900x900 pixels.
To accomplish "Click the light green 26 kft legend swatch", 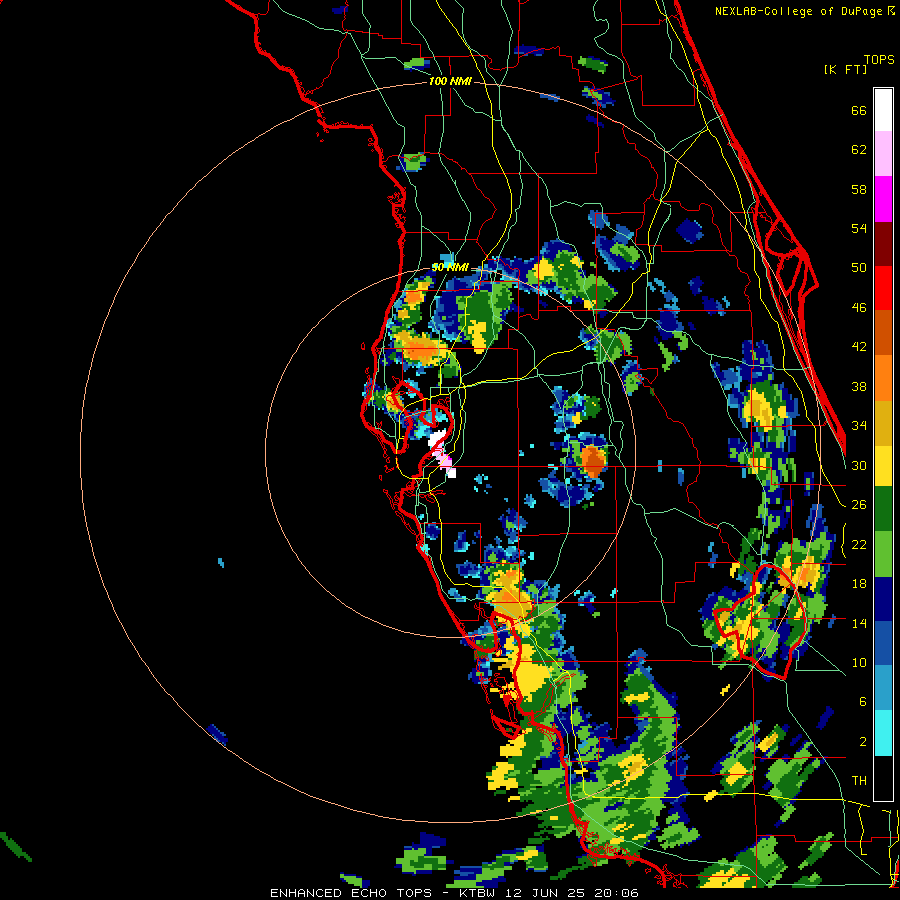I will pyautogui.click(x=883, y=553).
